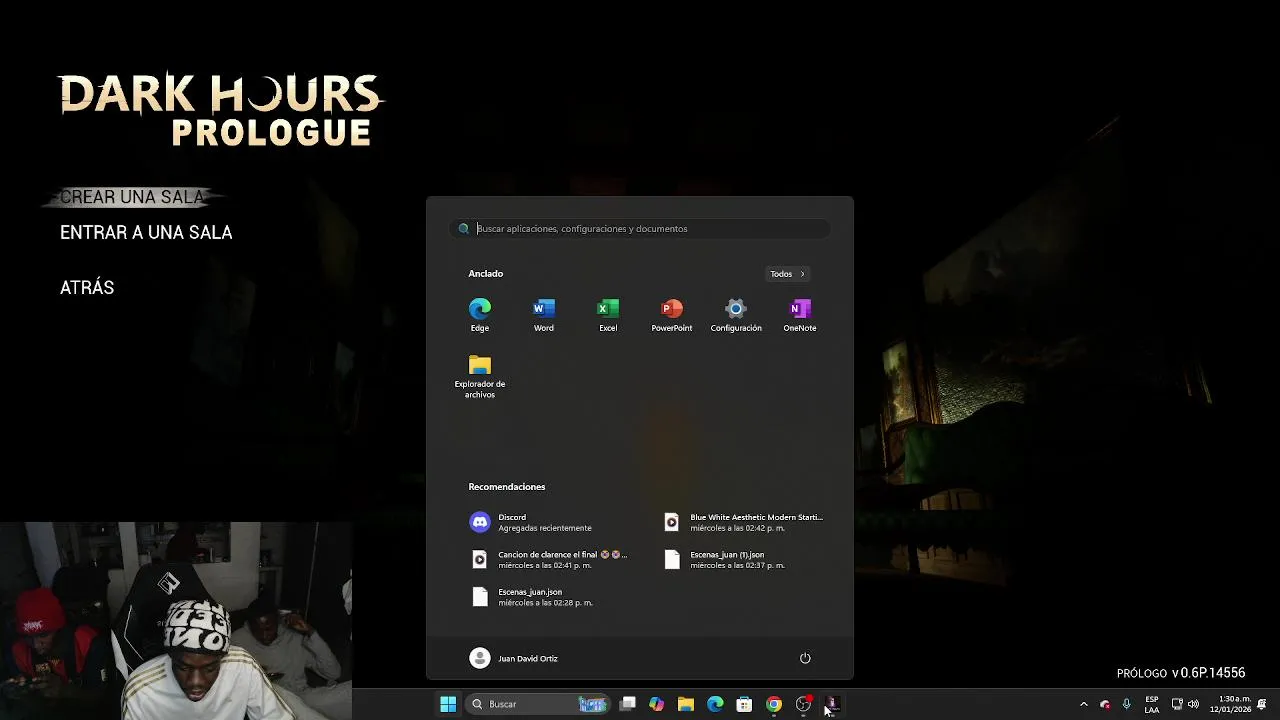The height and width of the screenshot is (720, 1280).
Task: Open Cancion de clarence el final file
Action: [548, 559]
